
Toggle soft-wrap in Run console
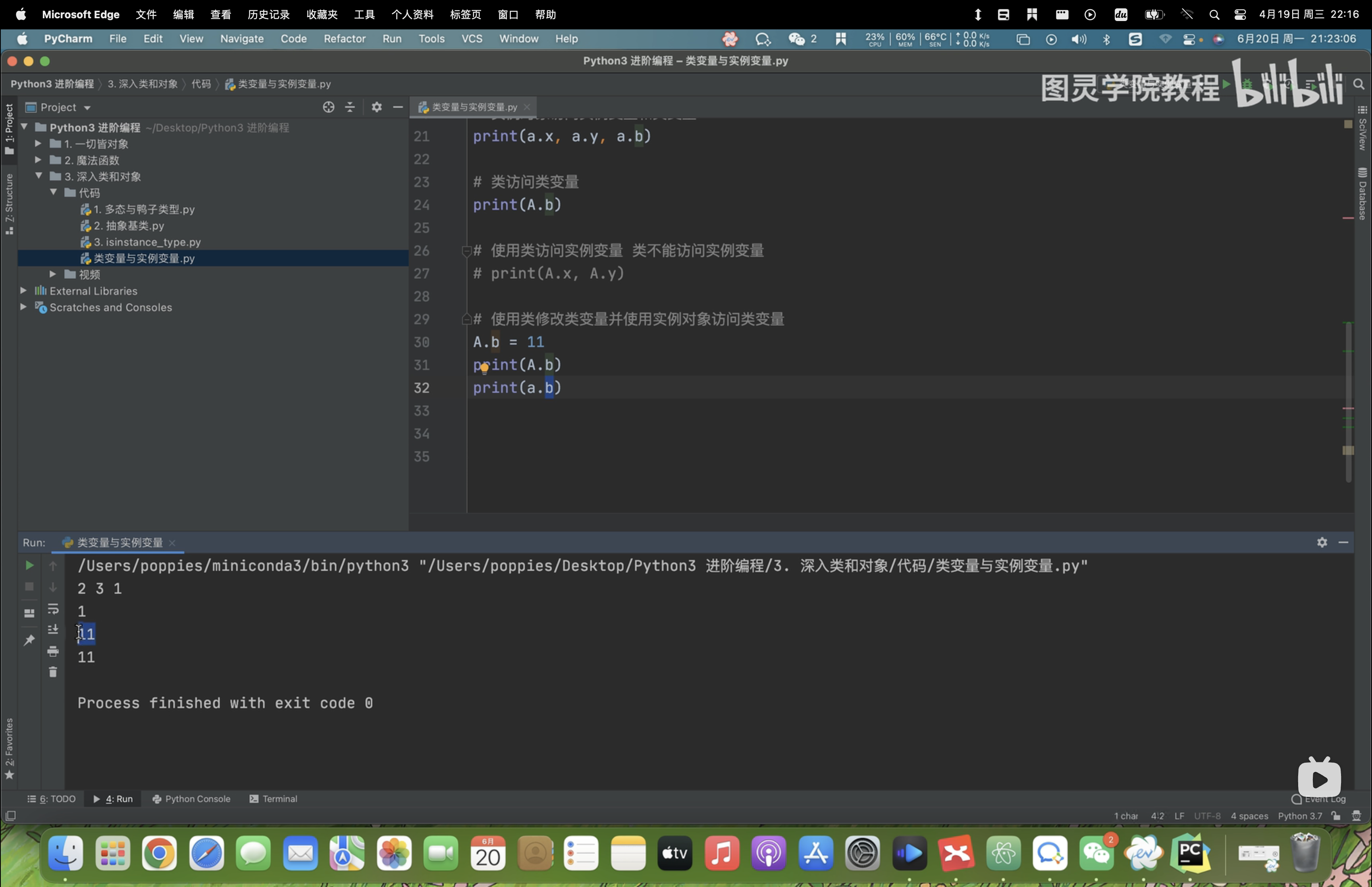pos(53,609)
